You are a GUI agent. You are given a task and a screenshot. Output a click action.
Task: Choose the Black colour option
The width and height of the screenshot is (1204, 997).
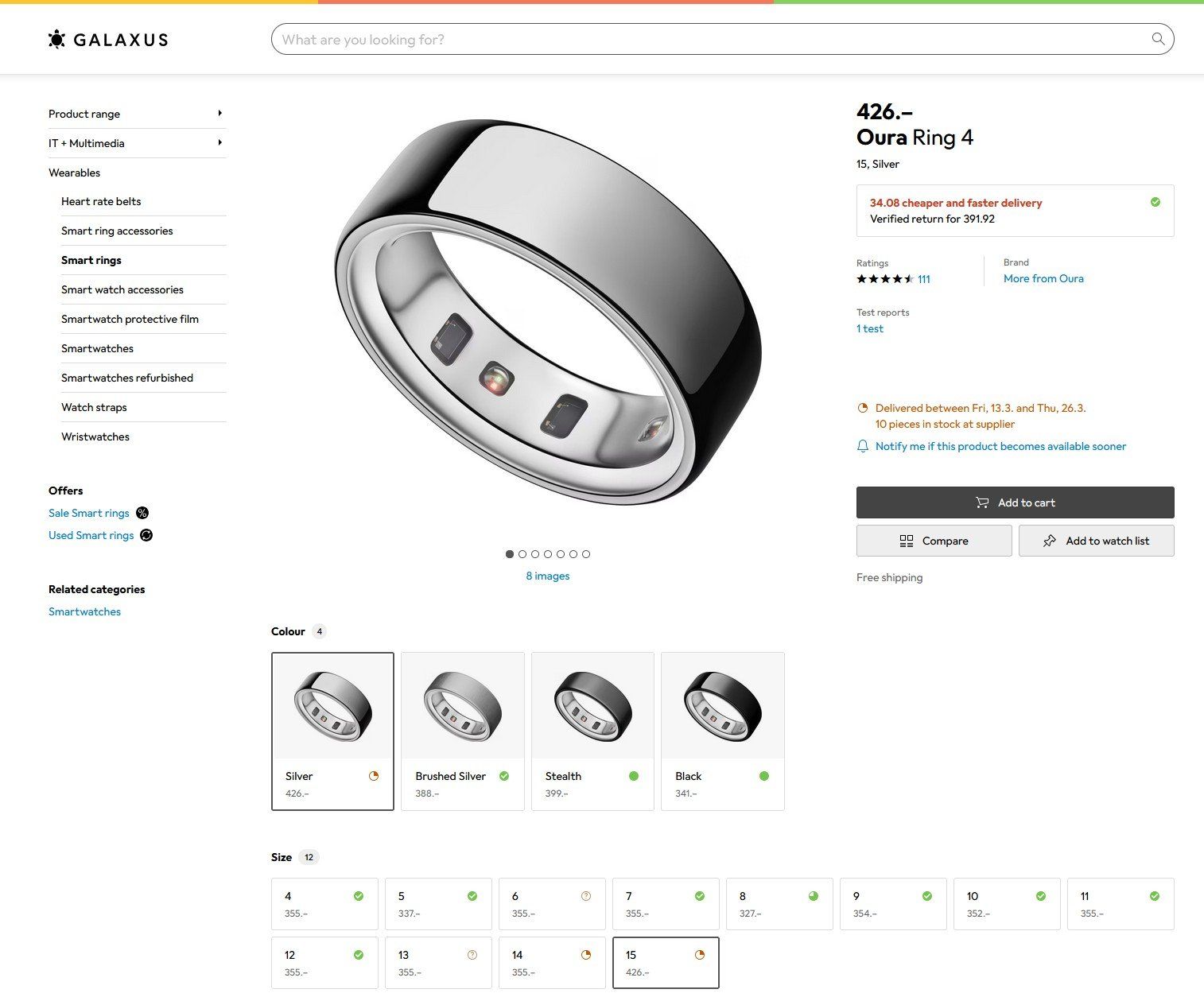coord(723,731)
